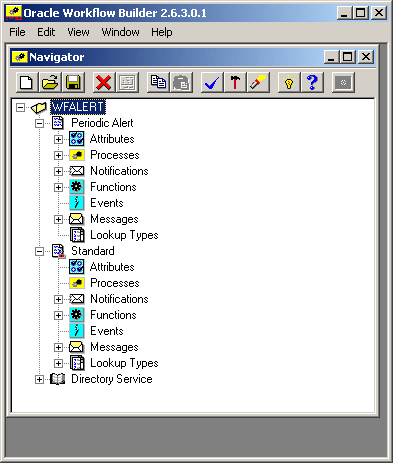Collapse the WFALERT root node

tap(20, 107)
